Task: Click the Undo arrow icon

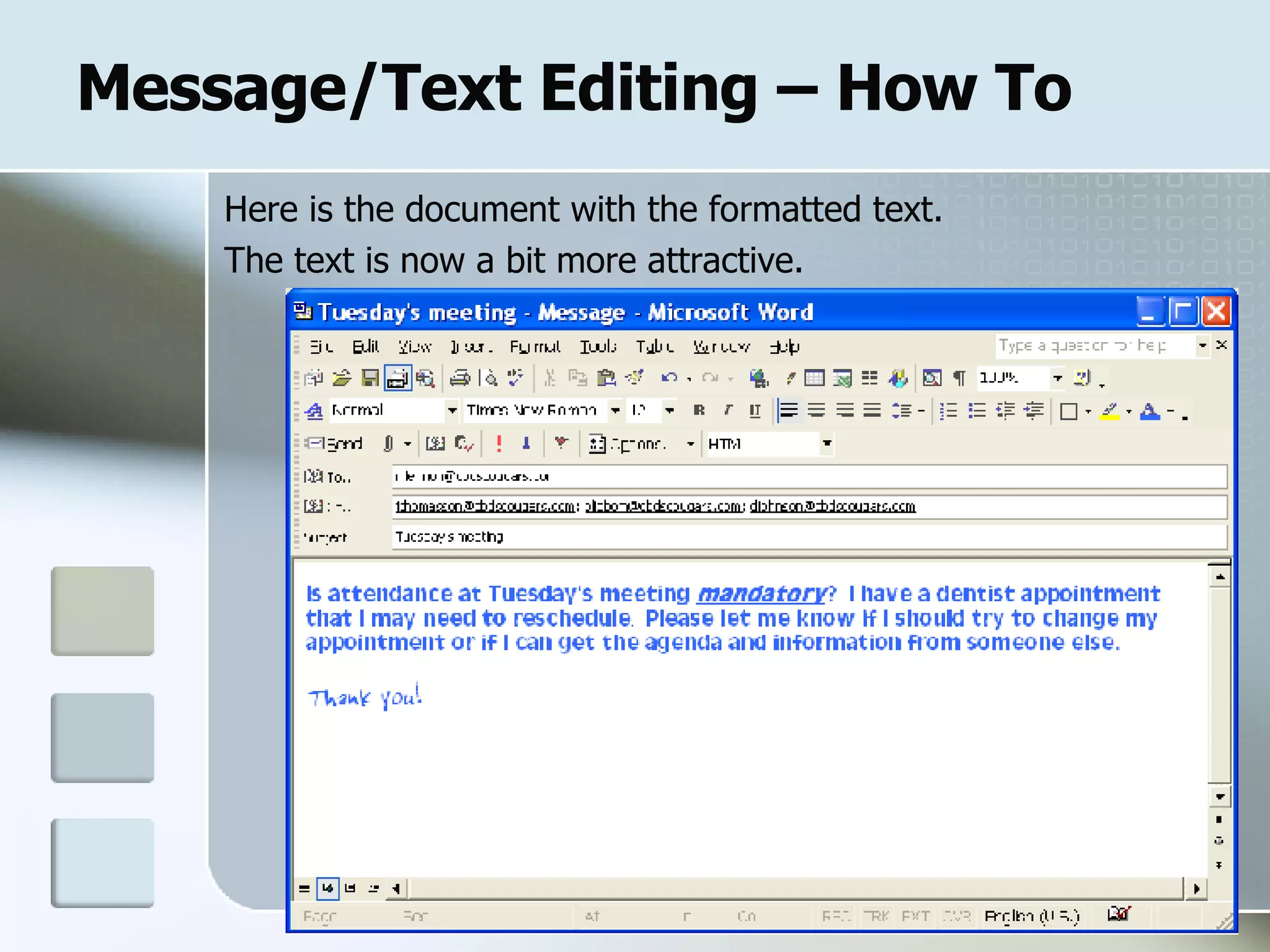Action: pyautogui.click(x=668, y=377)
